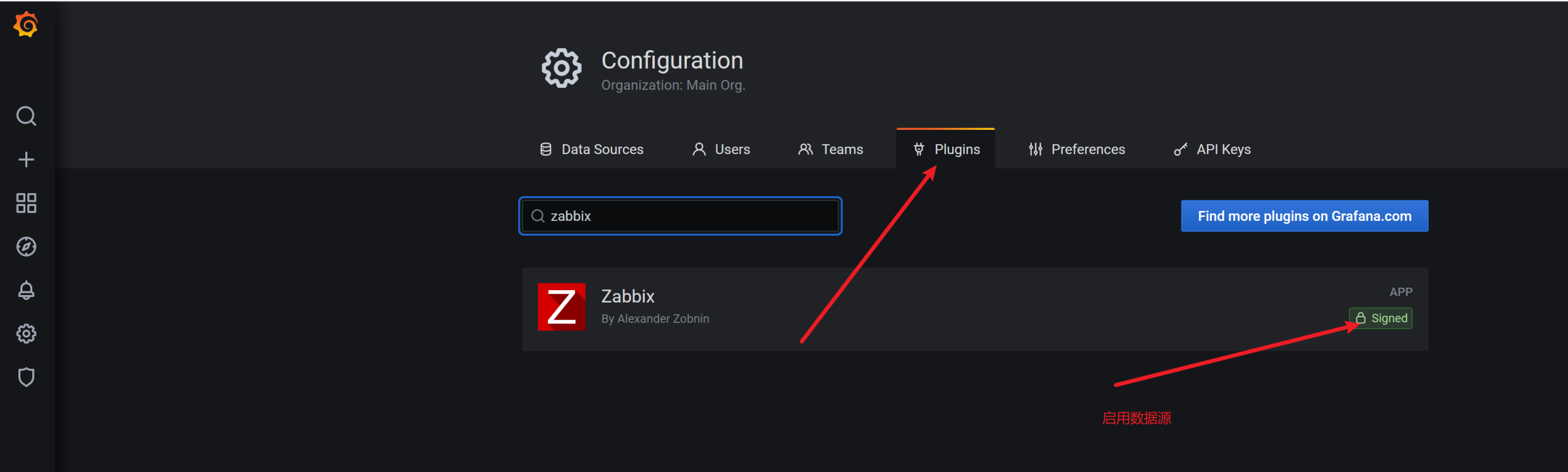Click the plugin search field containing zabbix
Screen dimensions: 1568x472
680,216
